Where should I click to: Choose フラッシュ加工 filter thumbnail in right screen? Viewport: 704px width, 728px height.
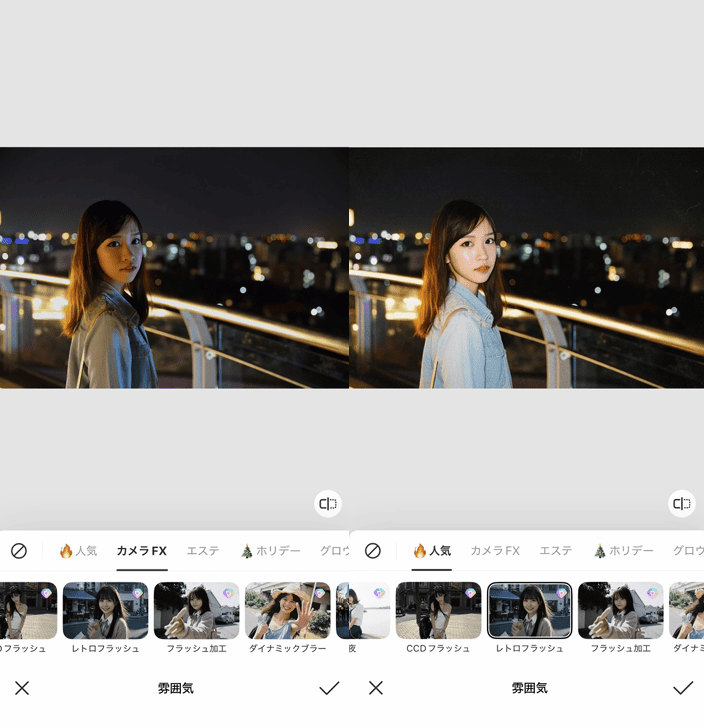620,611
